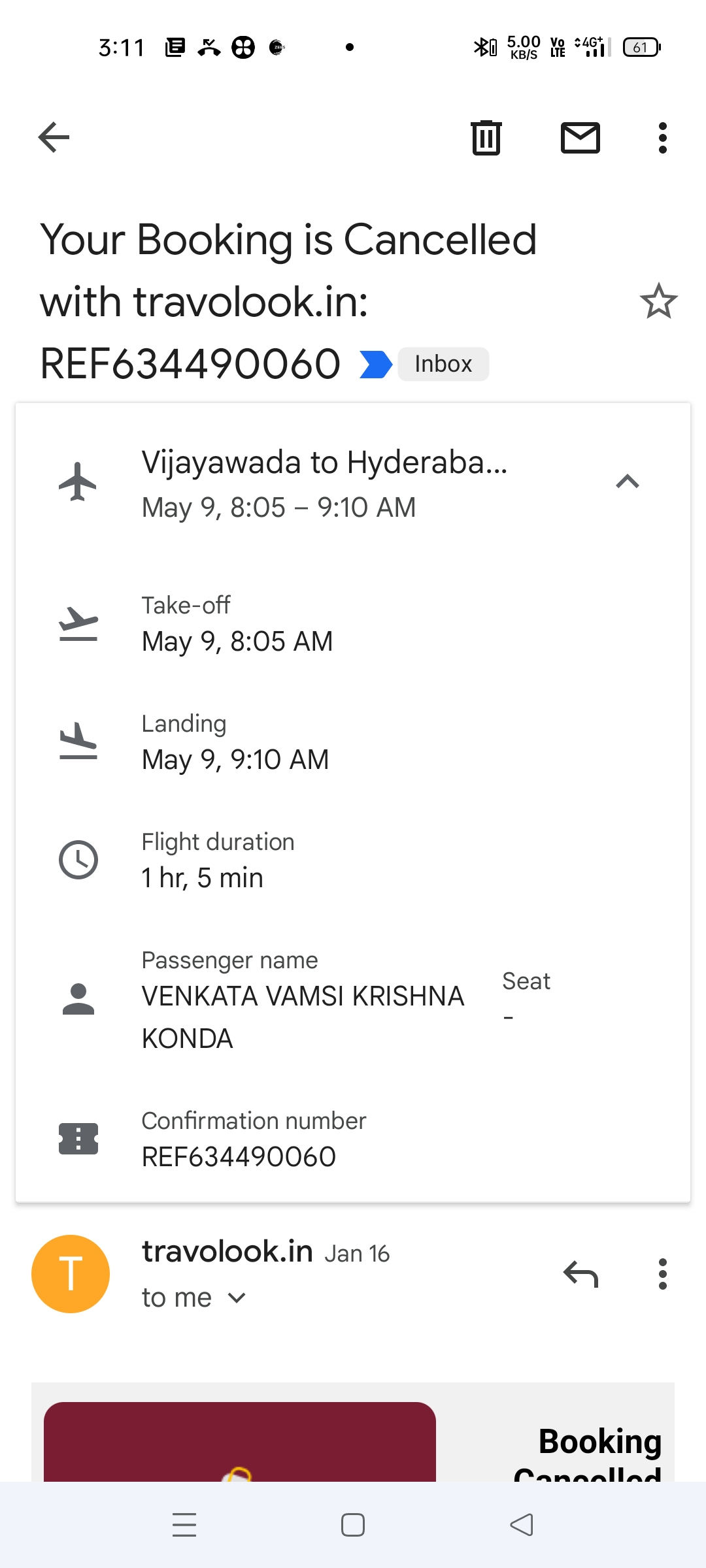Star the Booking Cancelled email
The height and width of the screenshot is (1568, 706).
coord(658,301)
